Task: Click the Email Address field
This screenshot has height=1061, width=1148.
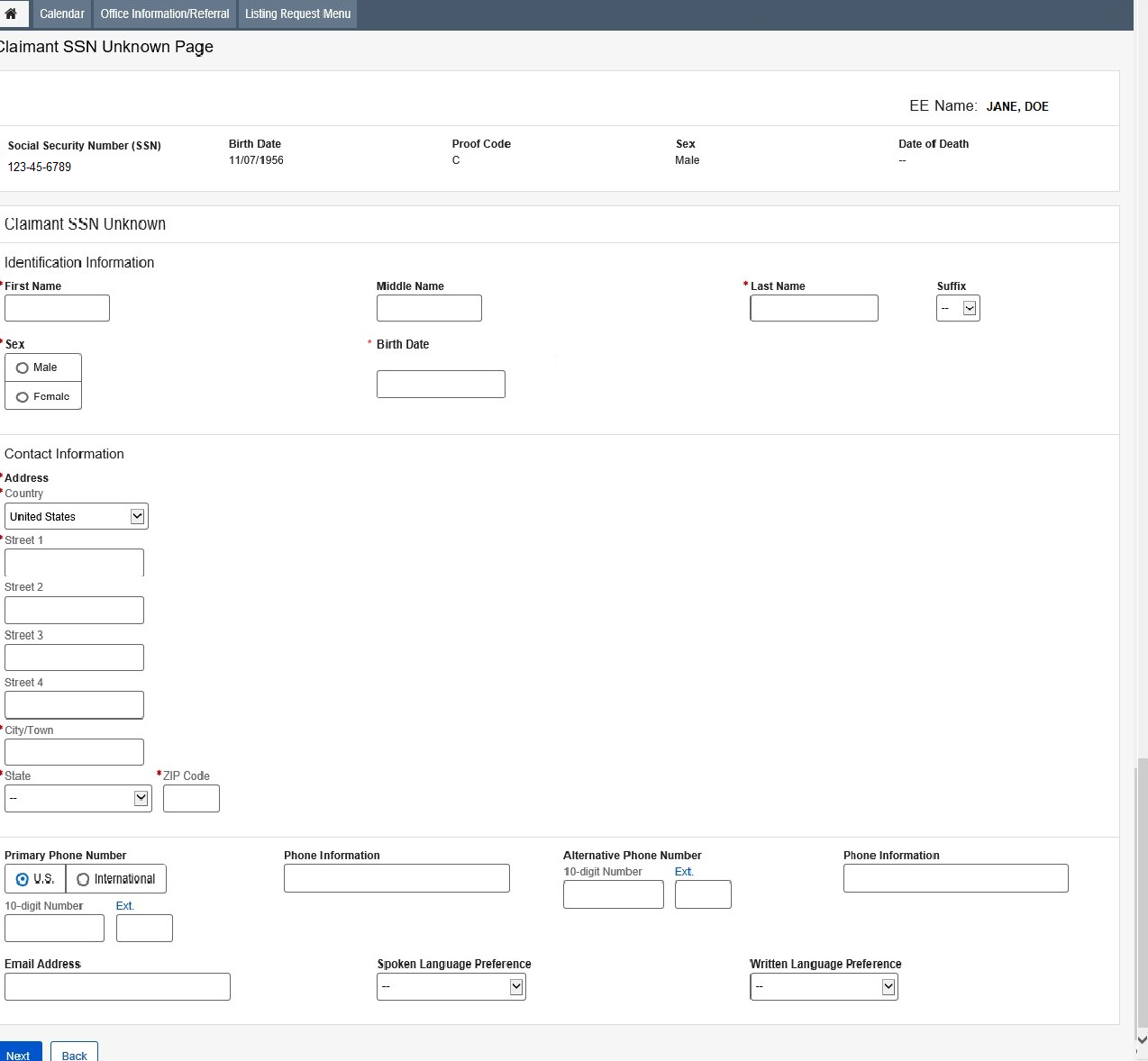Action: (x=117, y=987)
